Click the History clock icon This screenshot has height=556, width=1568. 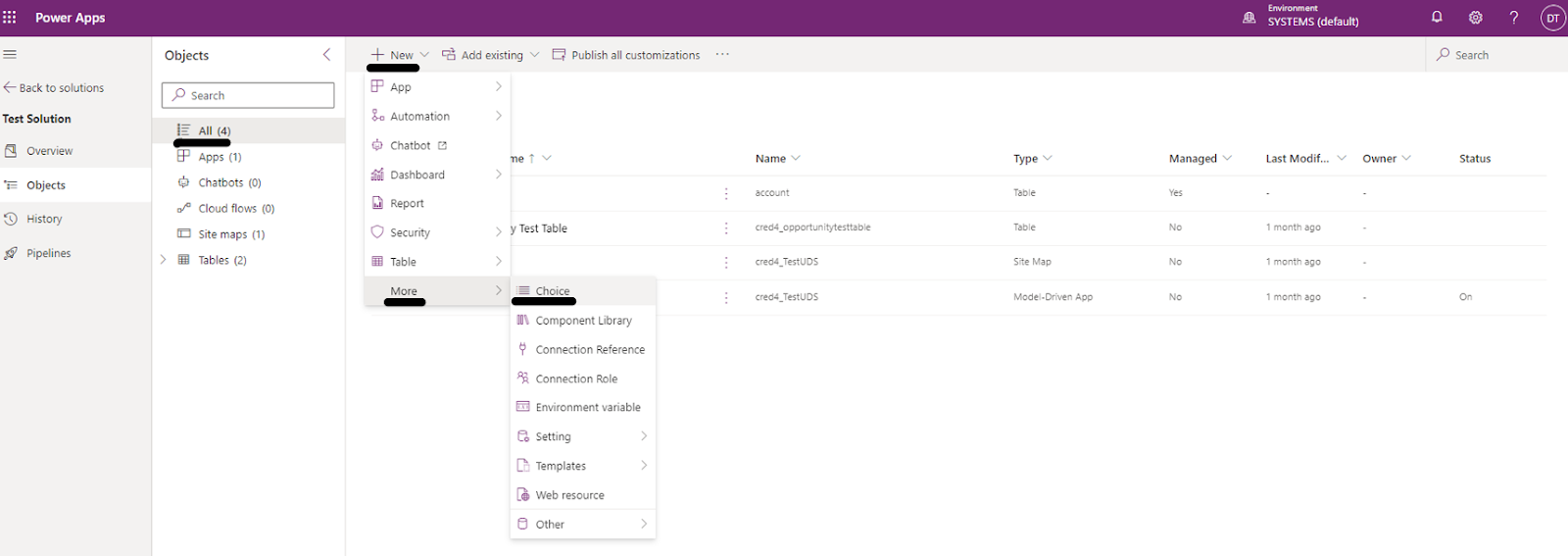click(x=11, y=219)
